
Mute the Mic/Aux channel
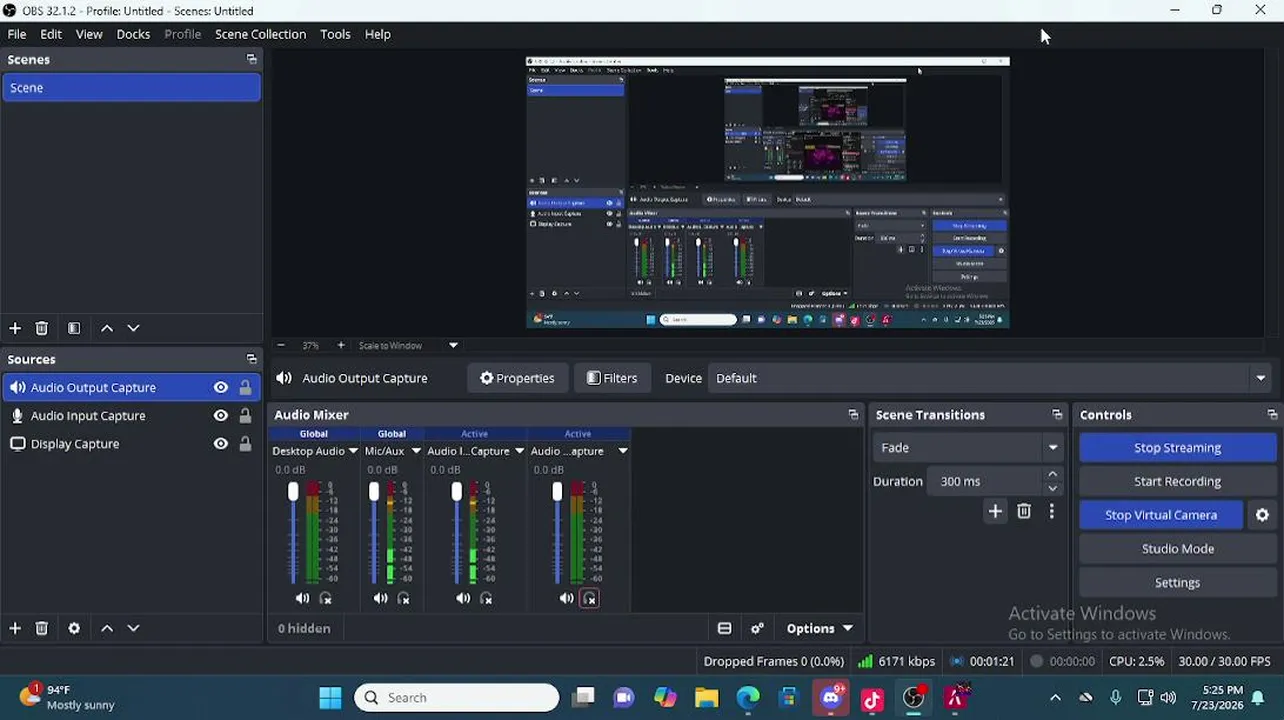(x=380, y=598)
